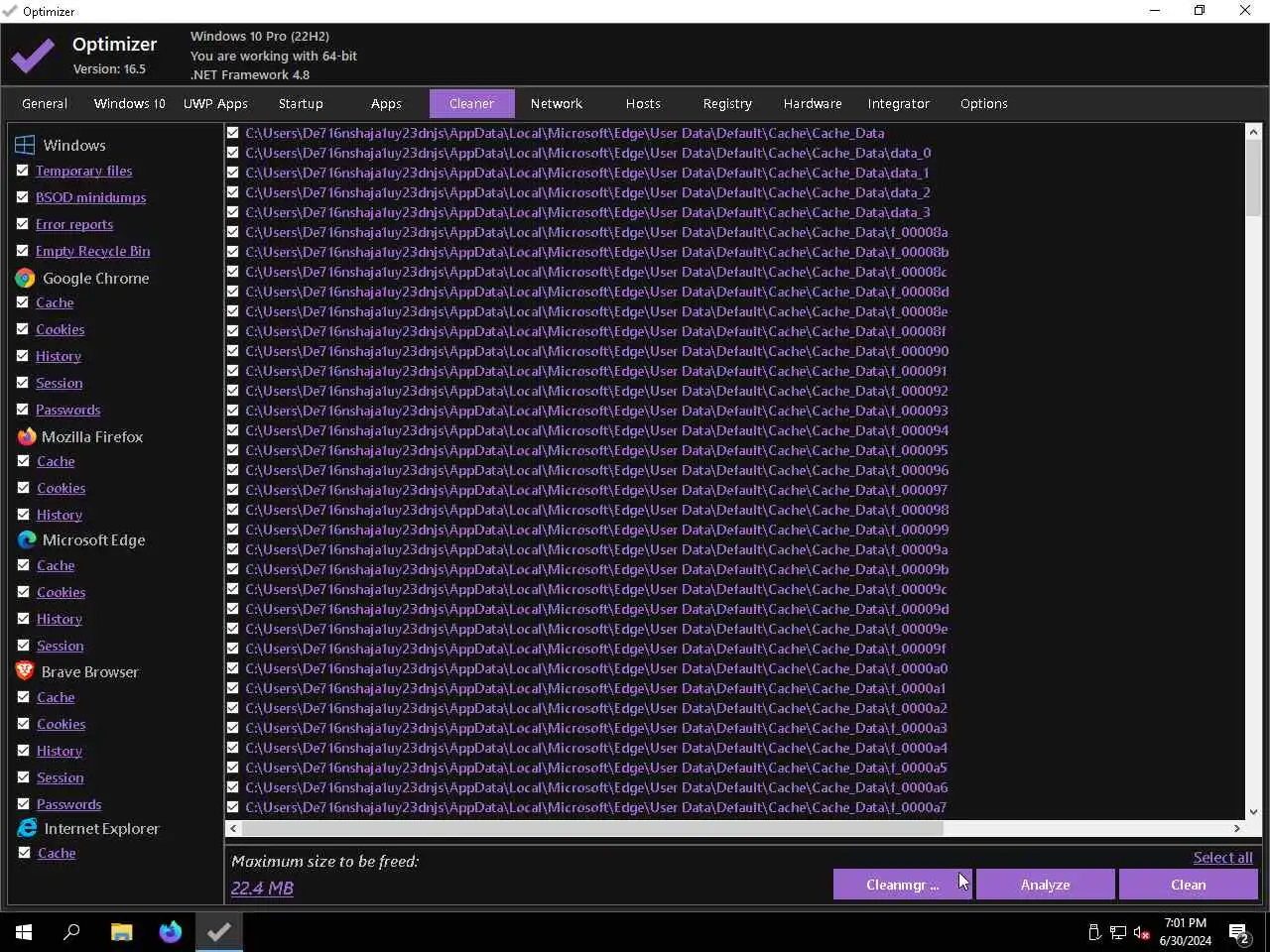The image size is (1270, 952).
Task: Toggle Mozilla Firefox Cookies checkbox
Action: pos(23,488)
